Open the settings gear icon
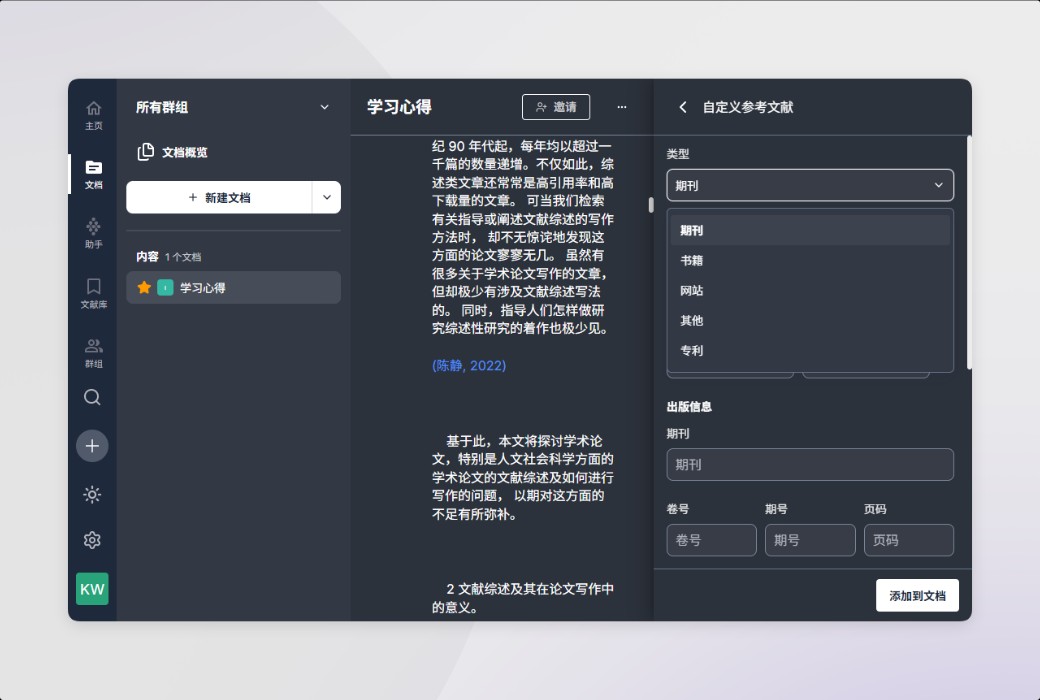Image resolution: width=1040 pixels, height=700 pixels. (92, 540)
